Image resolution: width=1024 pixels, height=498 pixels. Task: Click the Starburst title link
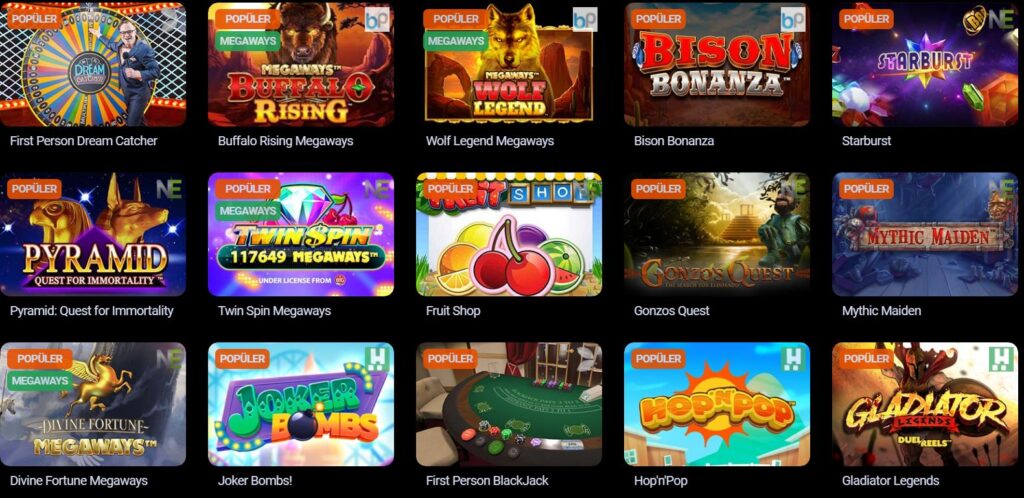[x=866, y=141]
